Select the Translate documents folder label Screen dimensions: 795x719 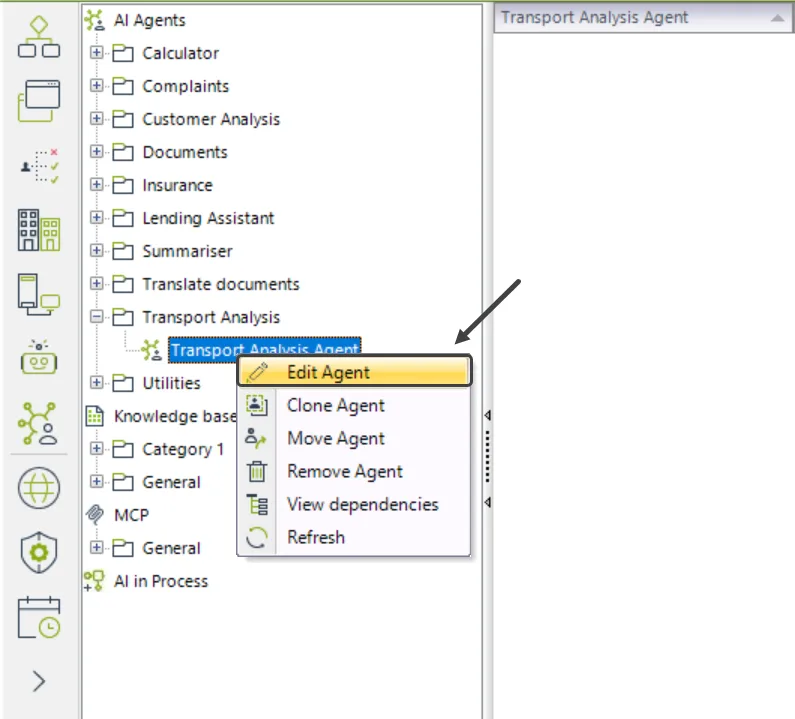tap(221, 284)
